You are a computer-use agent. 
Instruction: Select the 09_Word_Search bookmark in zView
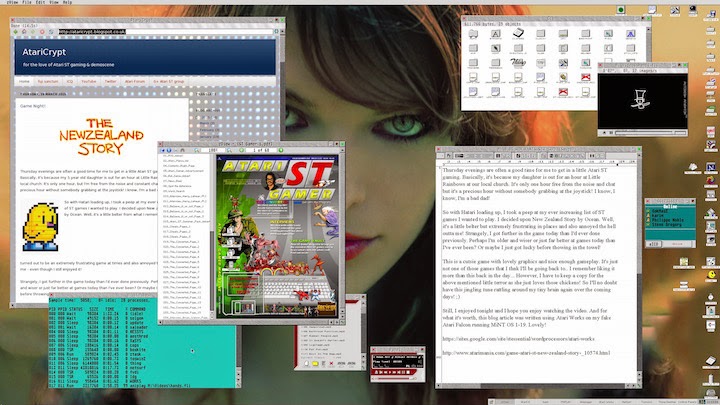coord(174,191)
